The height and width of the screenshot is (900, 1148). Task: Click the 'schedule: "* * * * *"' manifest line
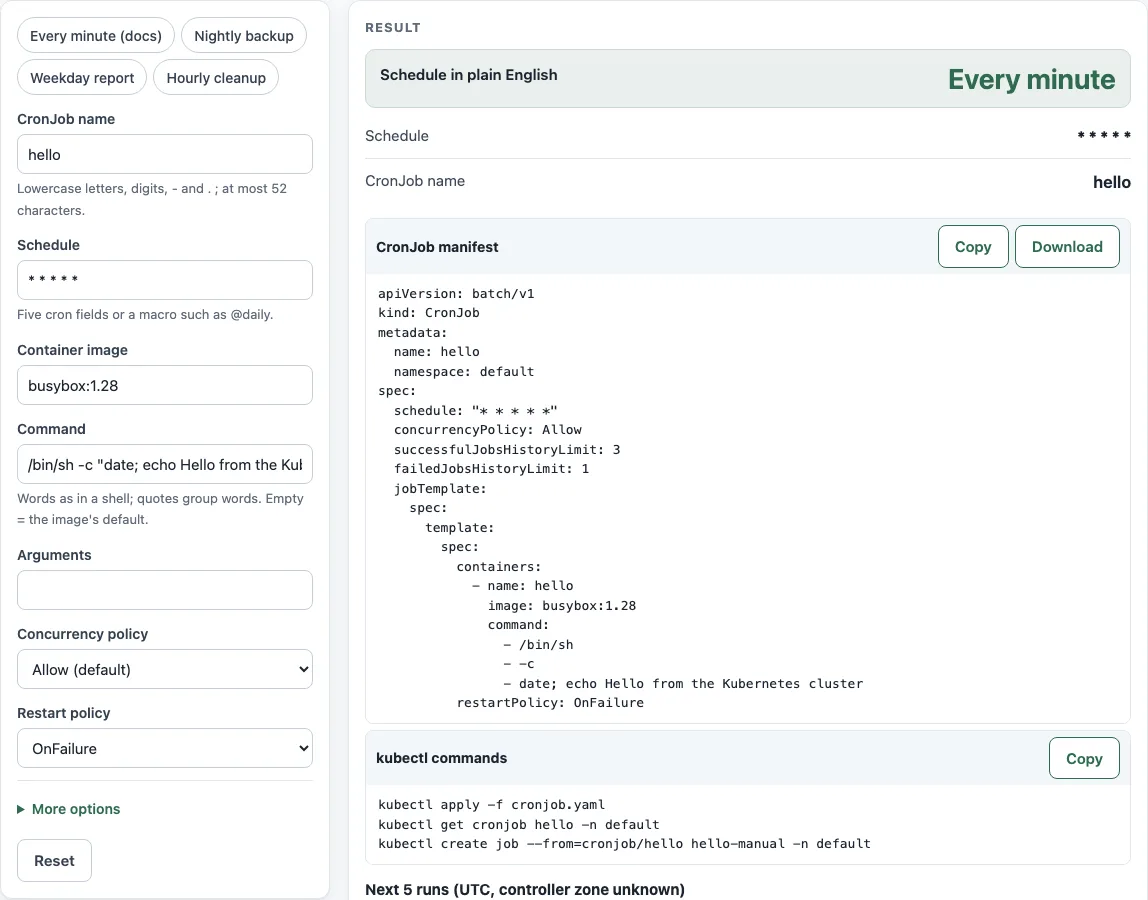(476, 411)
